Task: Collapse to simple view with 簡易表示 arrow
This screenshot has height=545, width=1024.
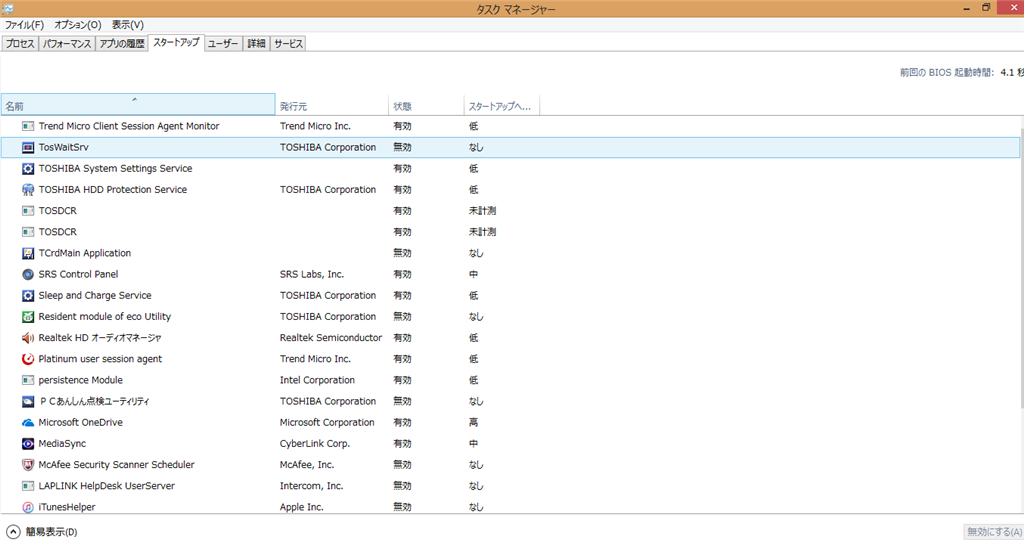Action: pyautogui.click(x=13, y=532)
